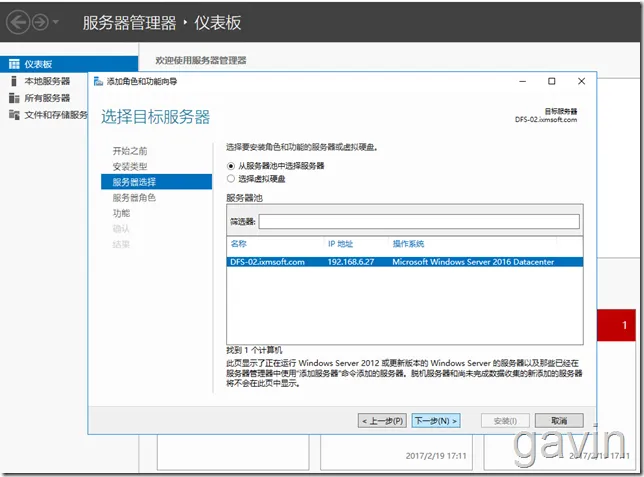644x477 pixels.
Task: Click the 筛选器 filter input field
Action: pos(419,221)
